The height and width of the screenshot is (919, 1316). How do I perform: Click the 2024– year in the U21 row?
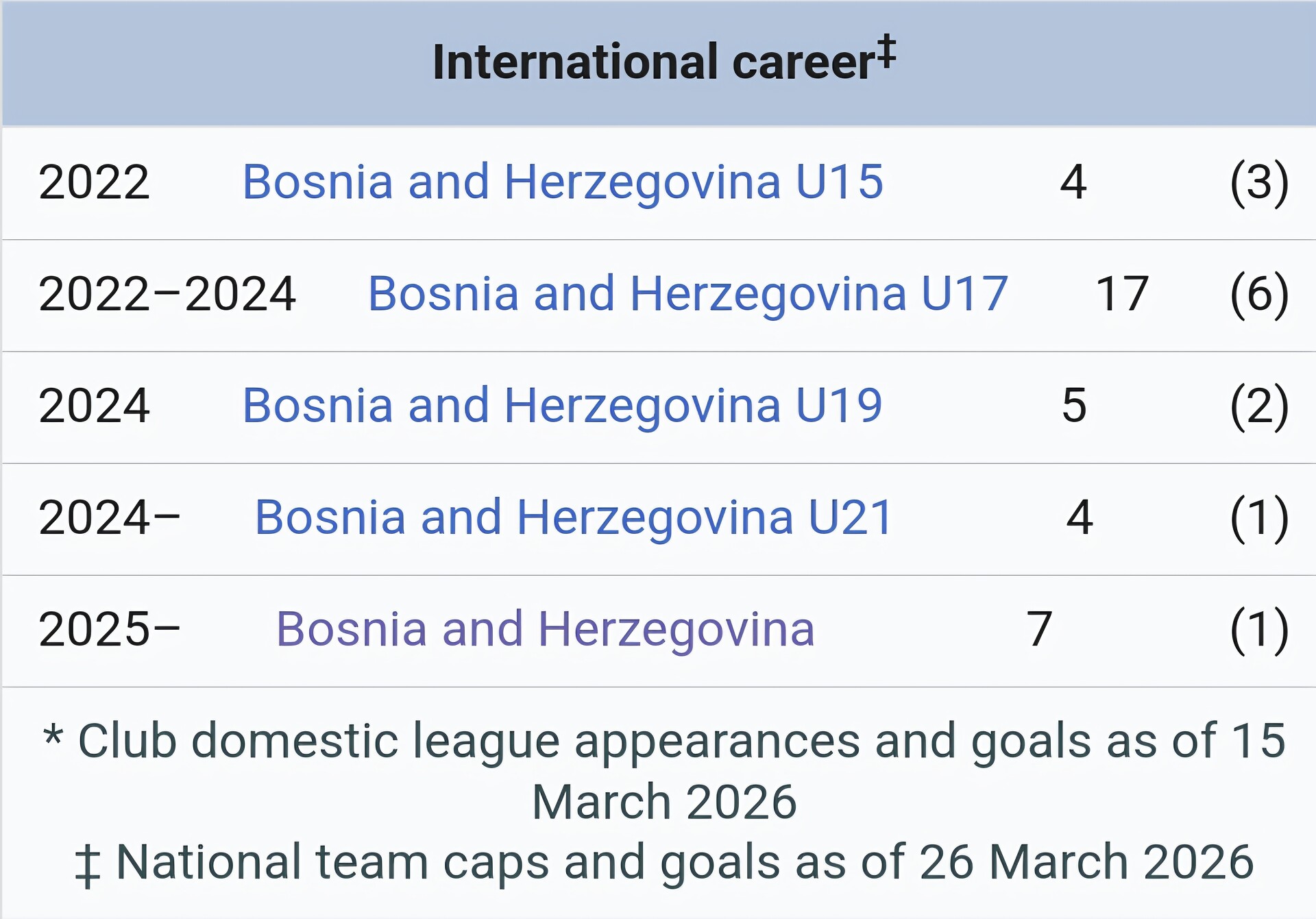tap(109, 517)
